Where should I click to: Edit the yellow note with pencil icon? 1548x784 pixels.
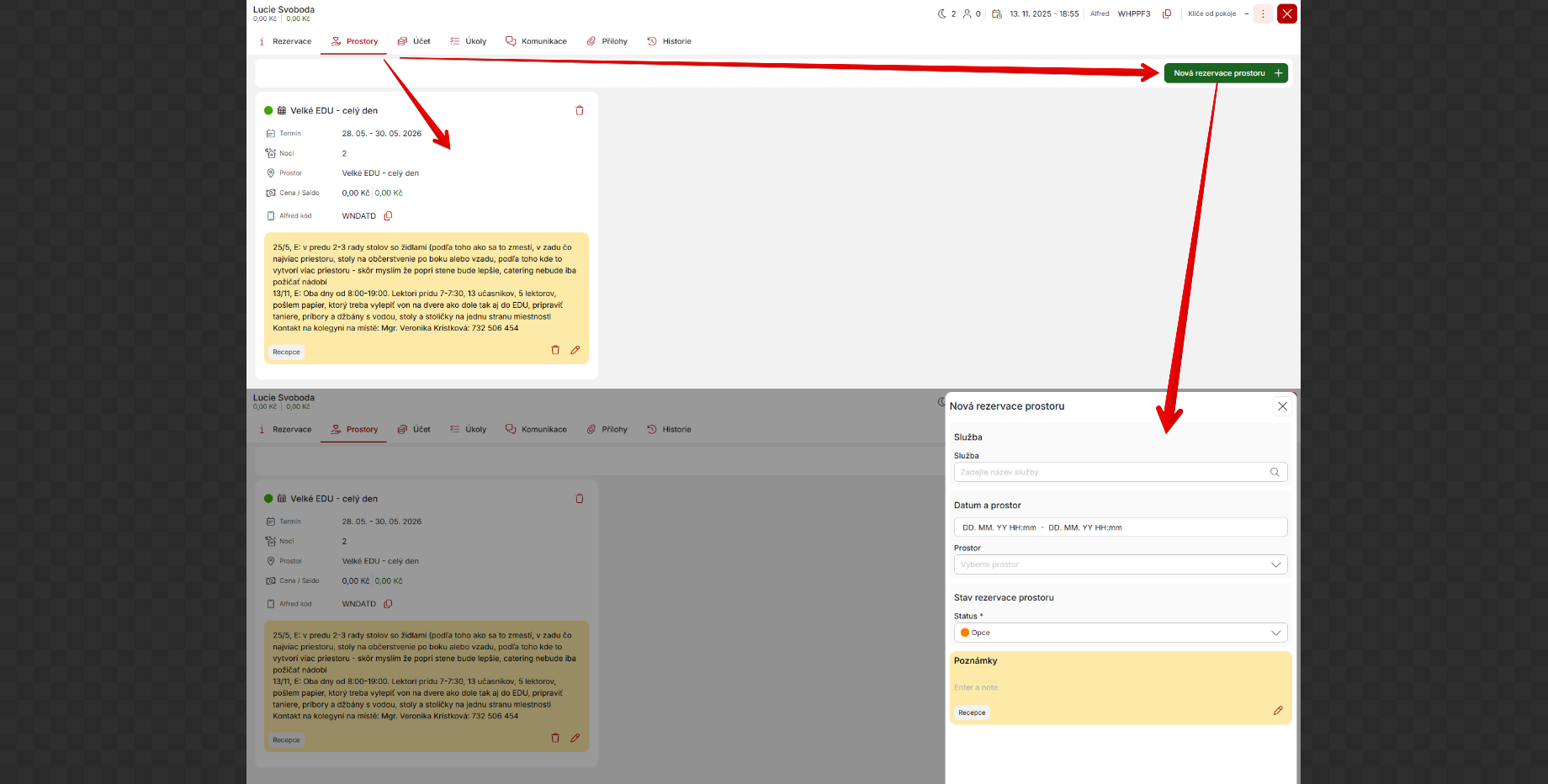pos(575,350)
